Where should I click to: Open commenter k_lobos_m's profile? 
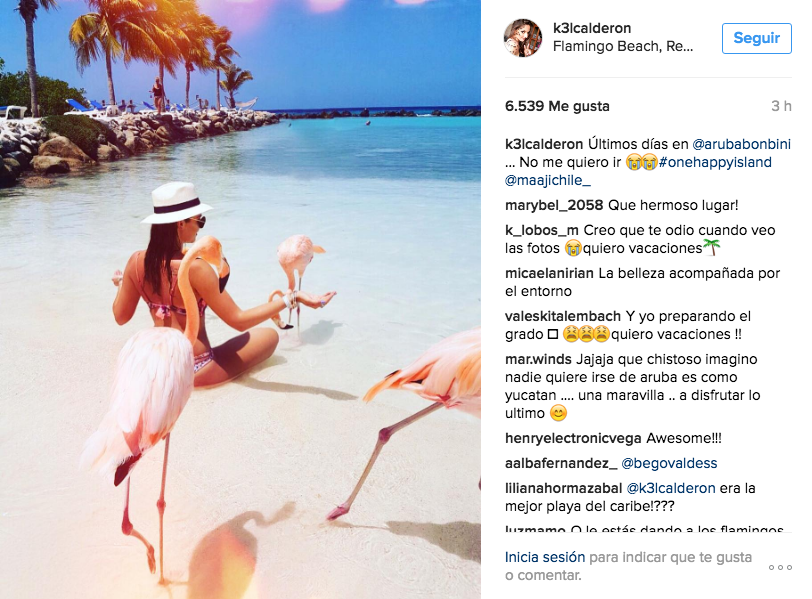(x=542, y=230)
